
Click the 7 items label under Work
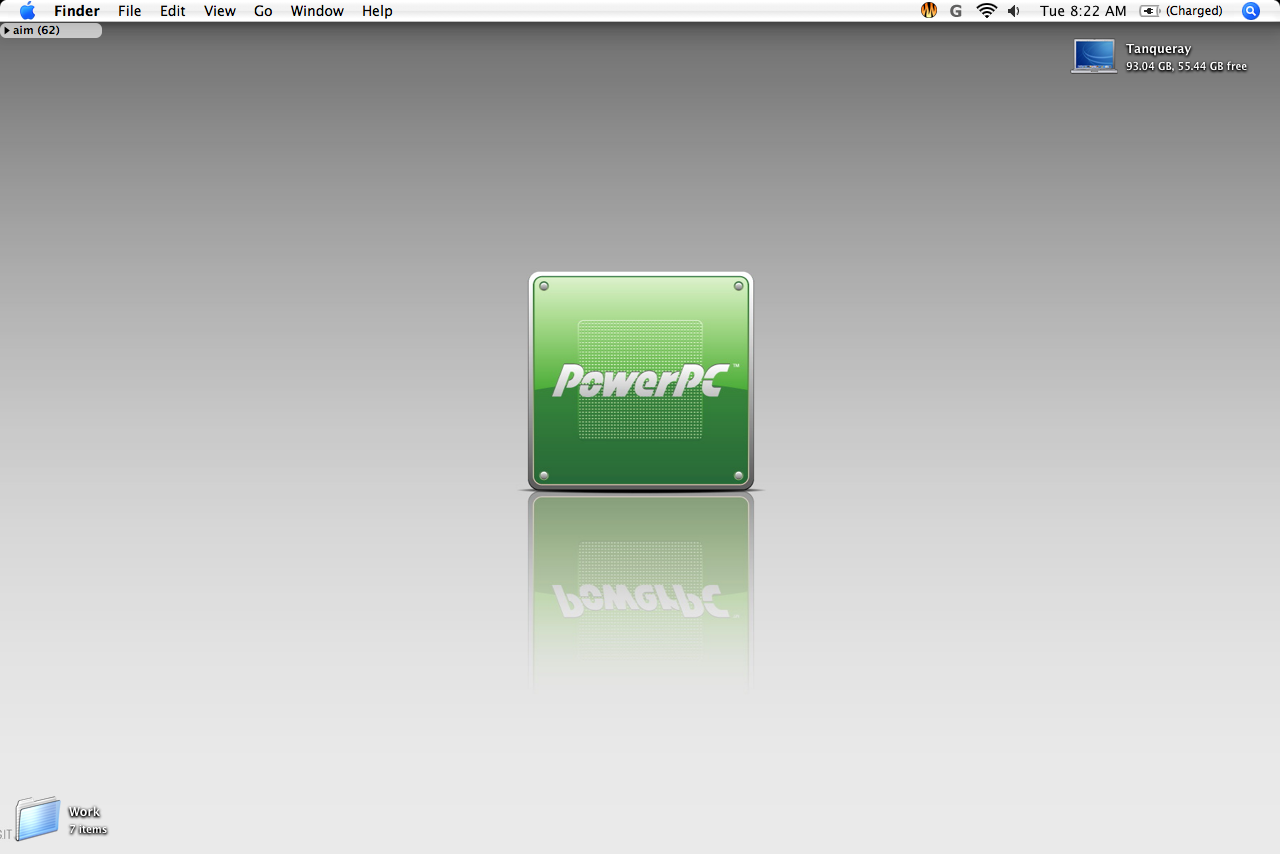(x=88, y=830)
